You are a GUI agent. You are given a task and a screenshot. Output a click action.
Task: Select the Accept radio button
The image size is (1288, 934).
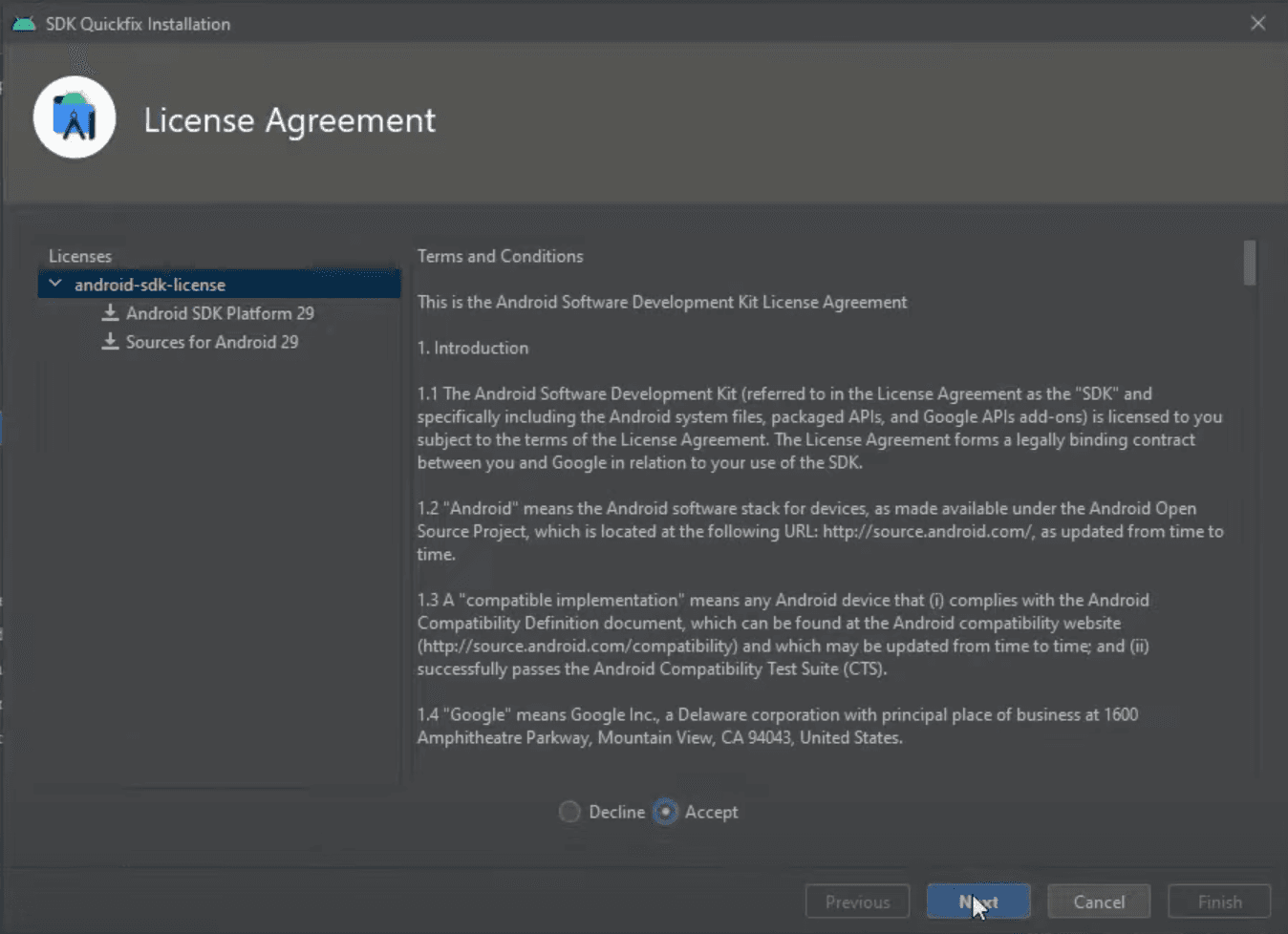coord(666,811)
